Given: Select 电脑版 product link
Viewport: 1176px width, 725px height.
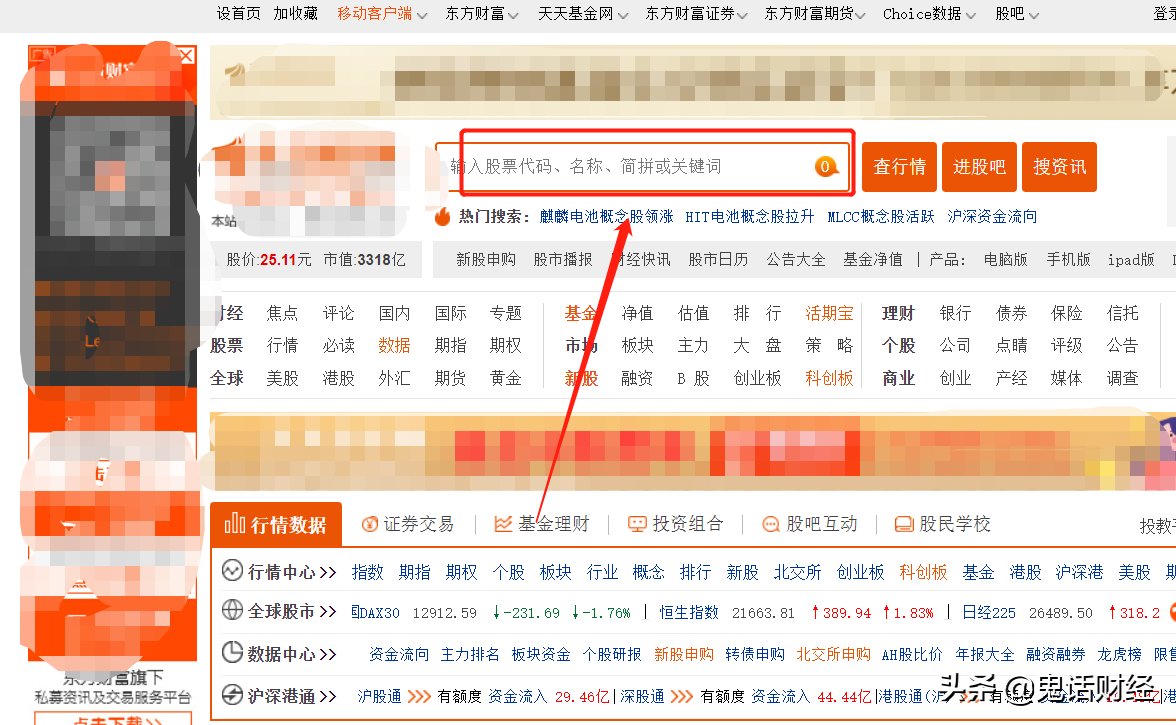Looking at the screenshot, I should coord(1005,259).
